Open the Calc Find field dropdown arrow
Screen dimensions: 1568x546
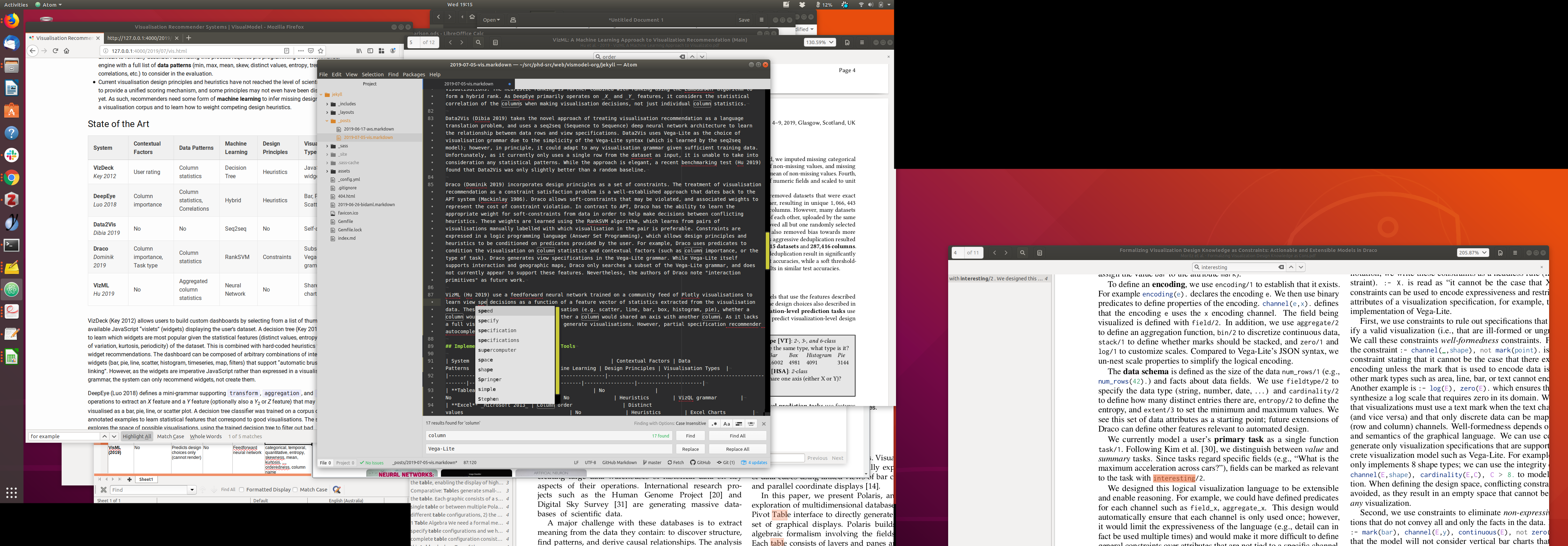click(x=192, y=489)
